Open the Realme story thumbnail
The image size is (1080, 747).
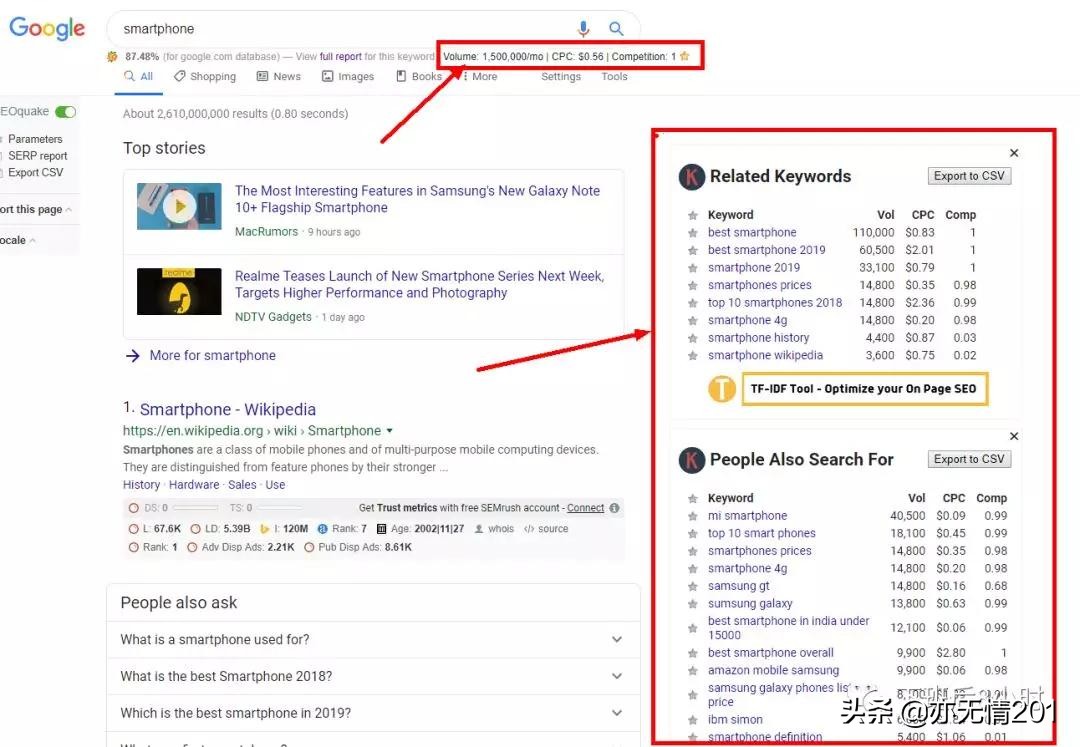[x=179, y=291]
